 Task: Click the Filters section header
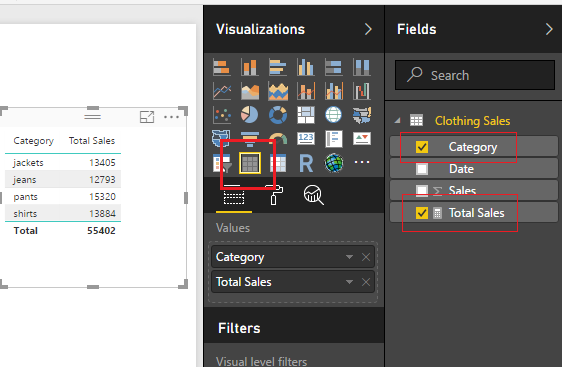(239, 328)
